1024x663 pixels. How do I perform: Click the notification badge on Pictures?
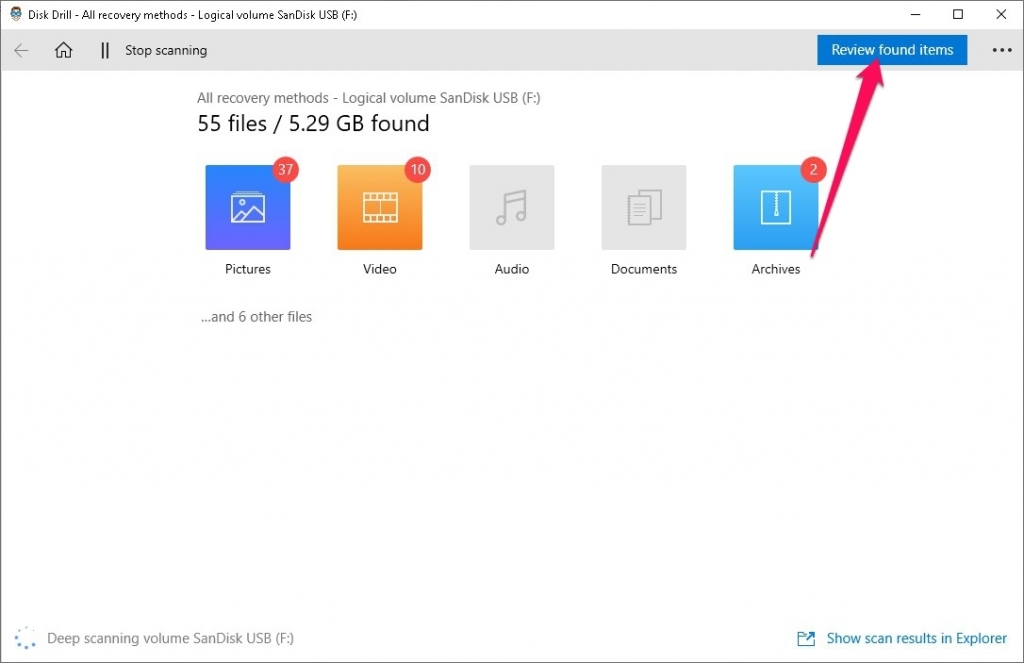[286, 170]
